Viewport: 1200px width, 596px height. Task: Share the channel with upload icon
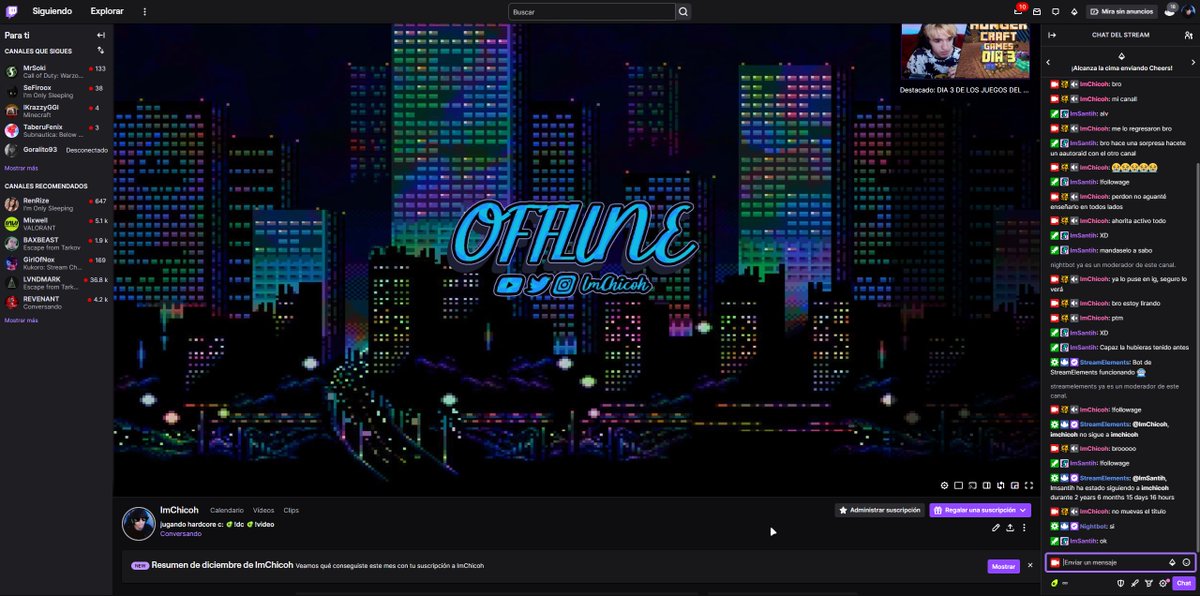(x=1010, y=527)
